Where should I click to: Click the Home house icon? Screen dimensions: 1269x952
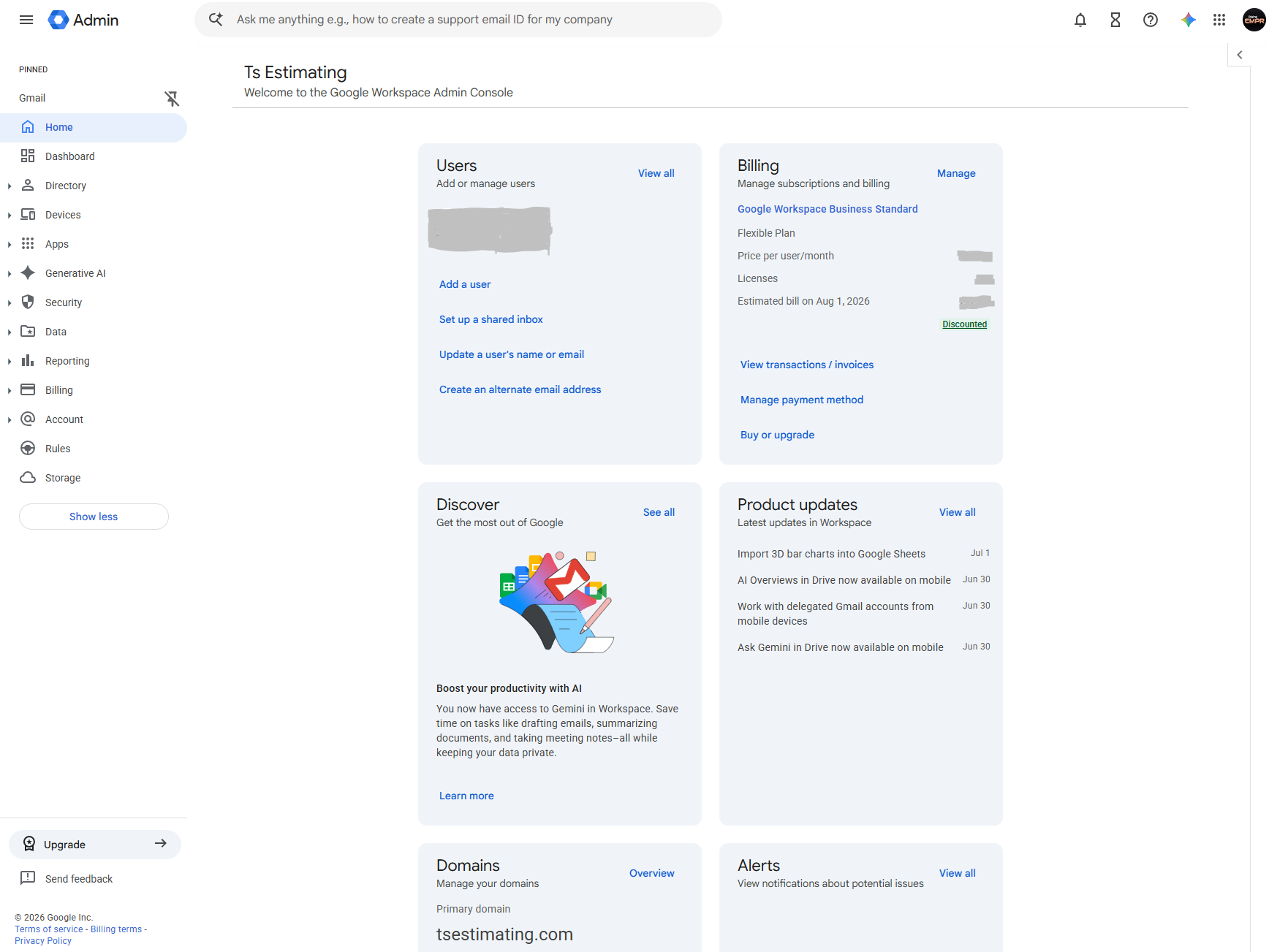(x=28, y=127)
